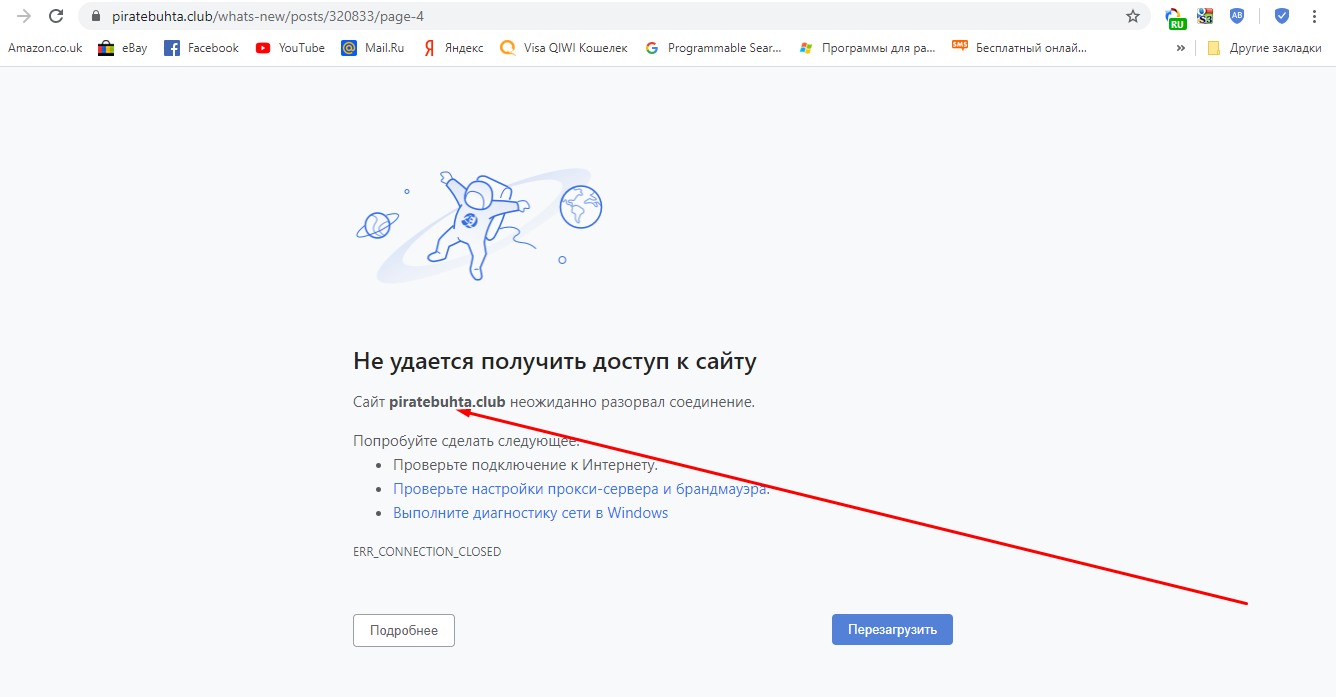Open the Programmable Search bookmark

click(713, 47)
